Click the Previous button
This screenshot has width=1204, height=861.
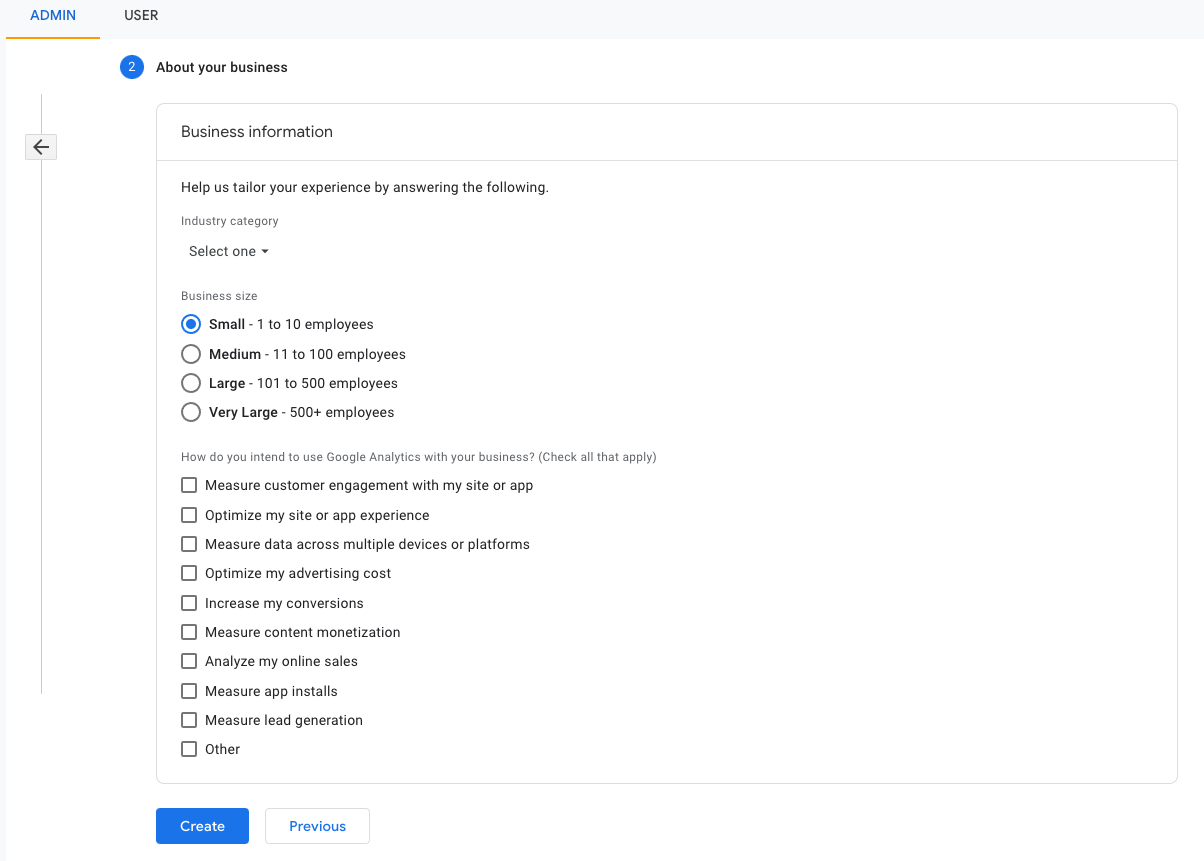point(317,826)
